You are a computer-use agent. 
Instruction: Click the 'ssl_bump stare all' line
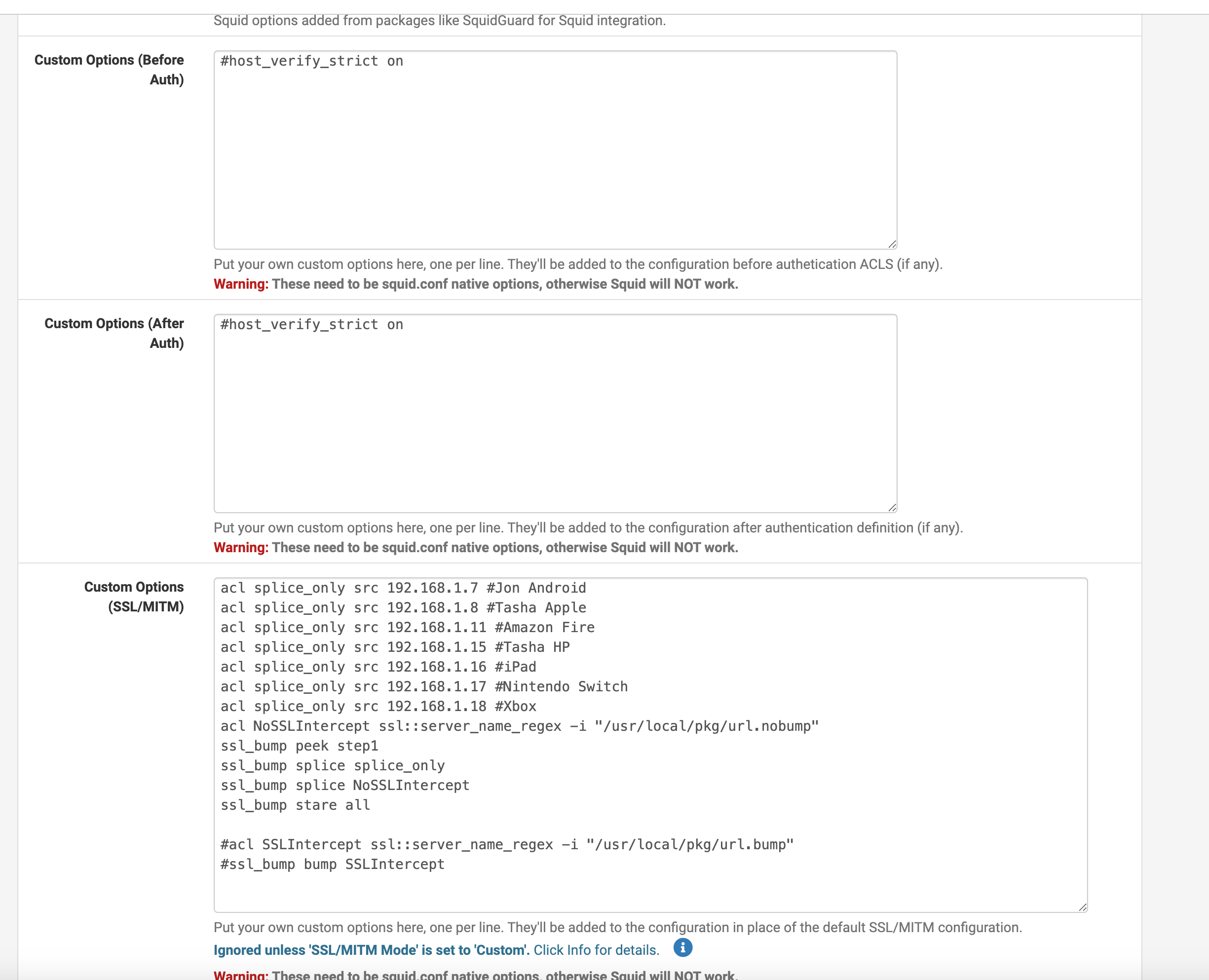295,806
